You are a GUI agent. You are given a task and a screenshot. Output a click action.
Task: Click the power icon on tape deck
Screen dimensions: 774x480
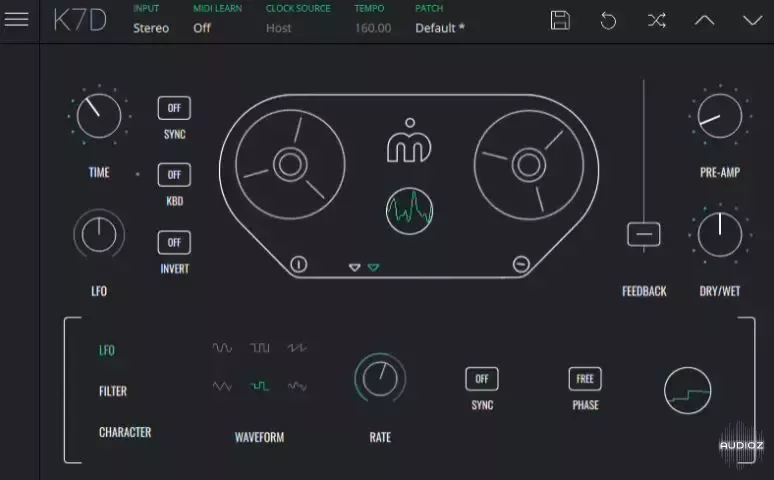tap(299, 264)
